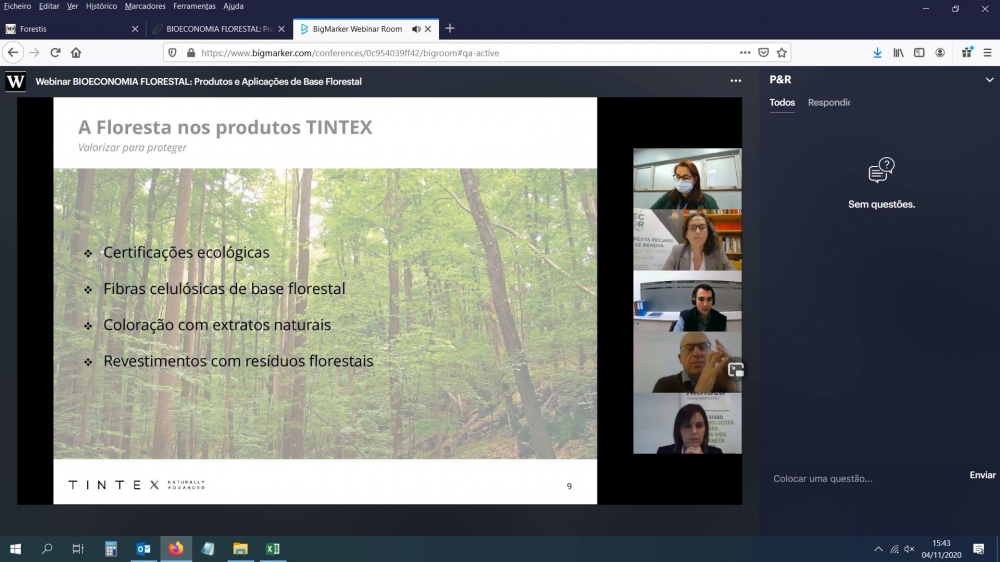Image resolution: width=1000 pixels, height=562 pixels.
Task: Click the TINTEX presentation slide
Action: [325, 300]
